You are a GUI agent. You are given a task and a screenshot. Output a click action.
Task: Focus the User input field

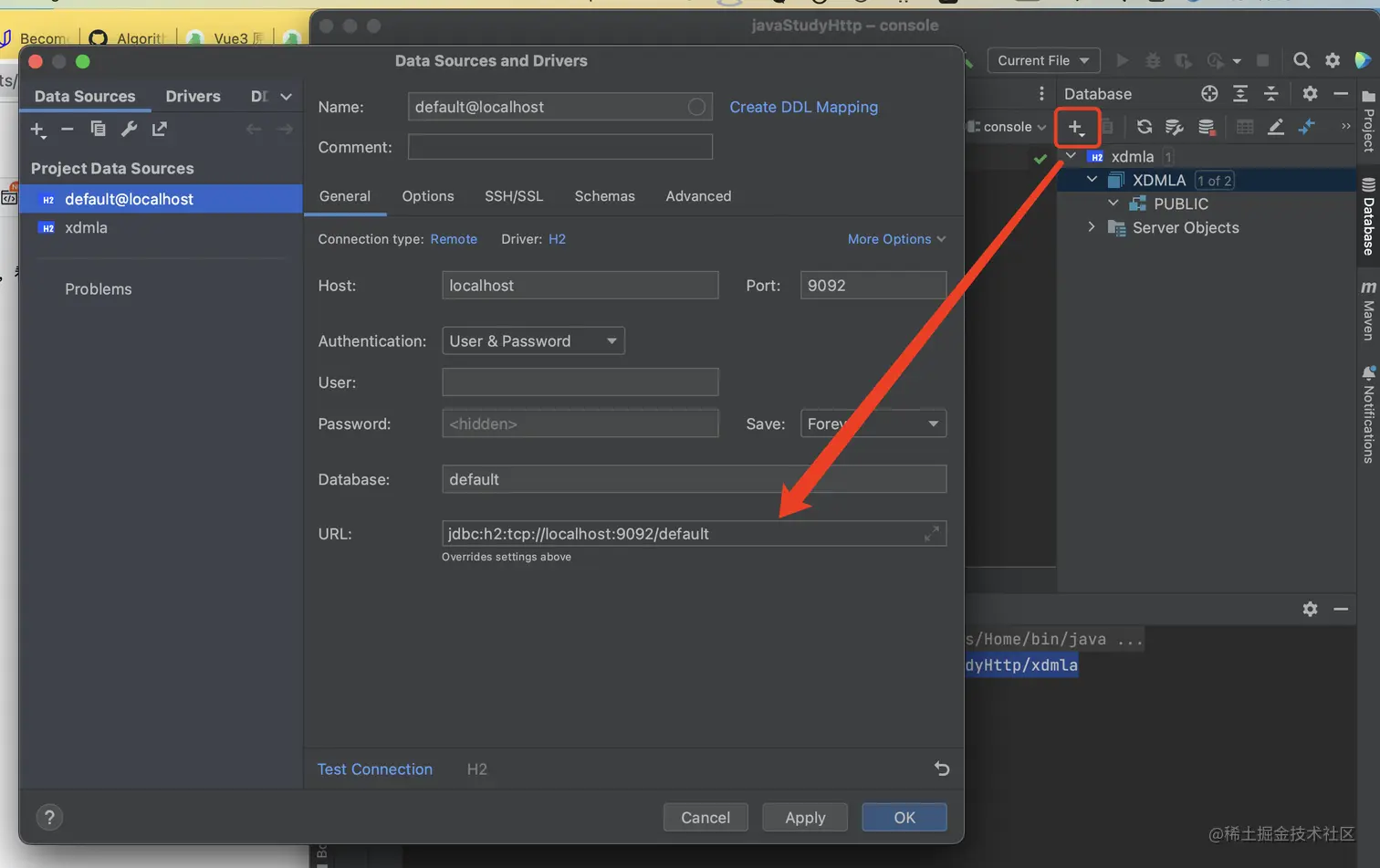tap(580, 382)
